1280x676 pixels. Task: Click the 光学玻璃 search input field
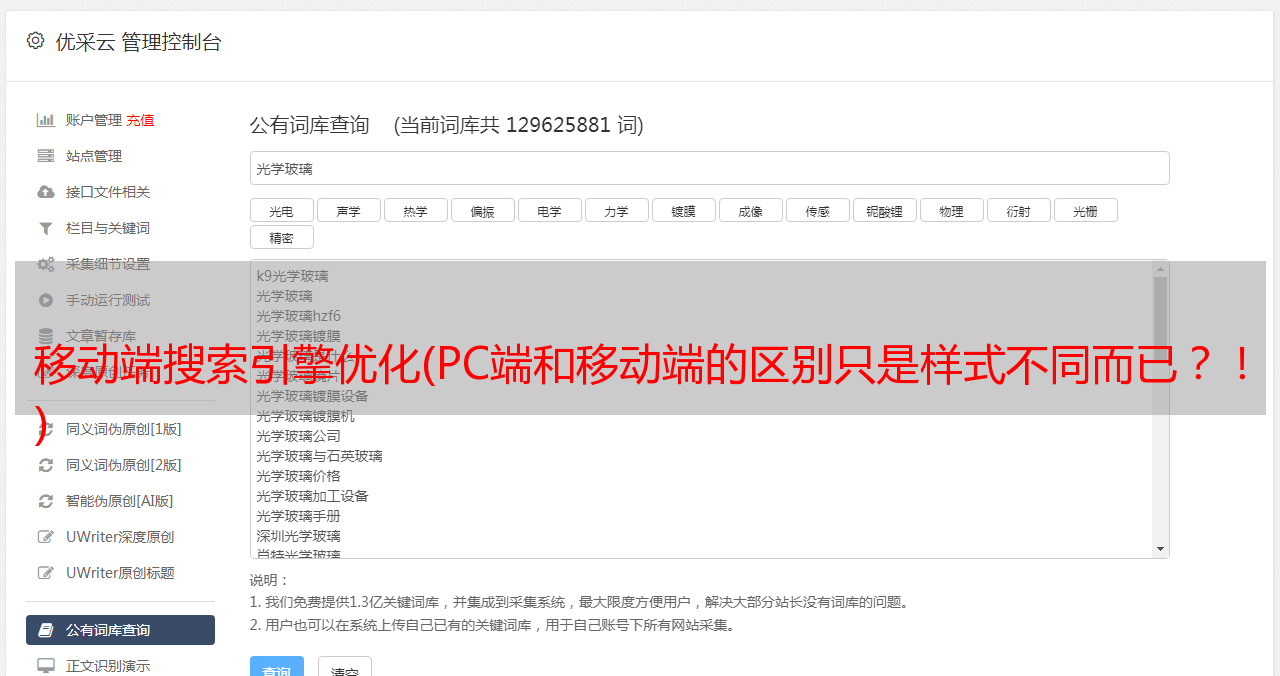pos(709,169)
